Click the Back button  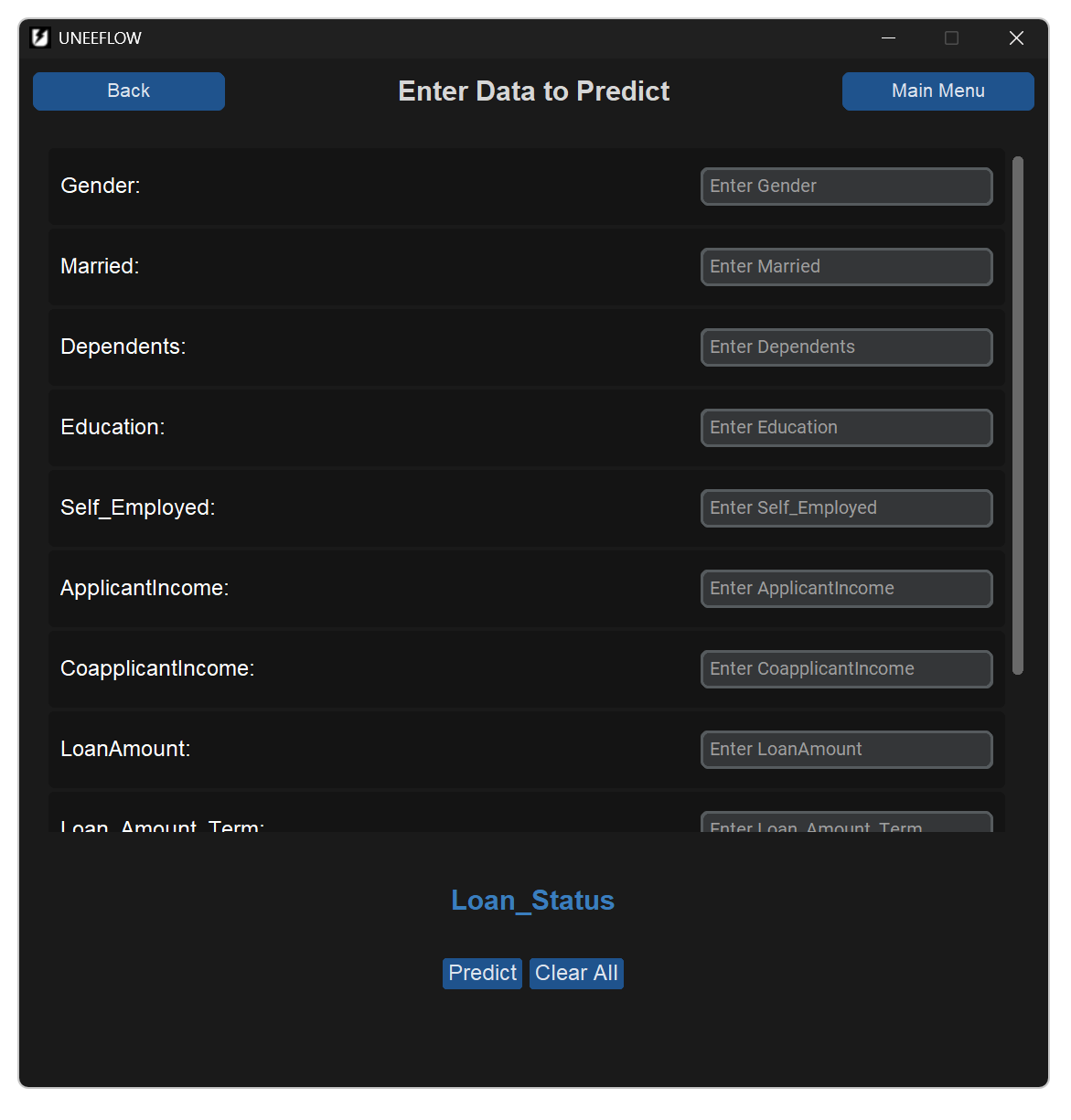pyautogui.click(x=129, y=91)
